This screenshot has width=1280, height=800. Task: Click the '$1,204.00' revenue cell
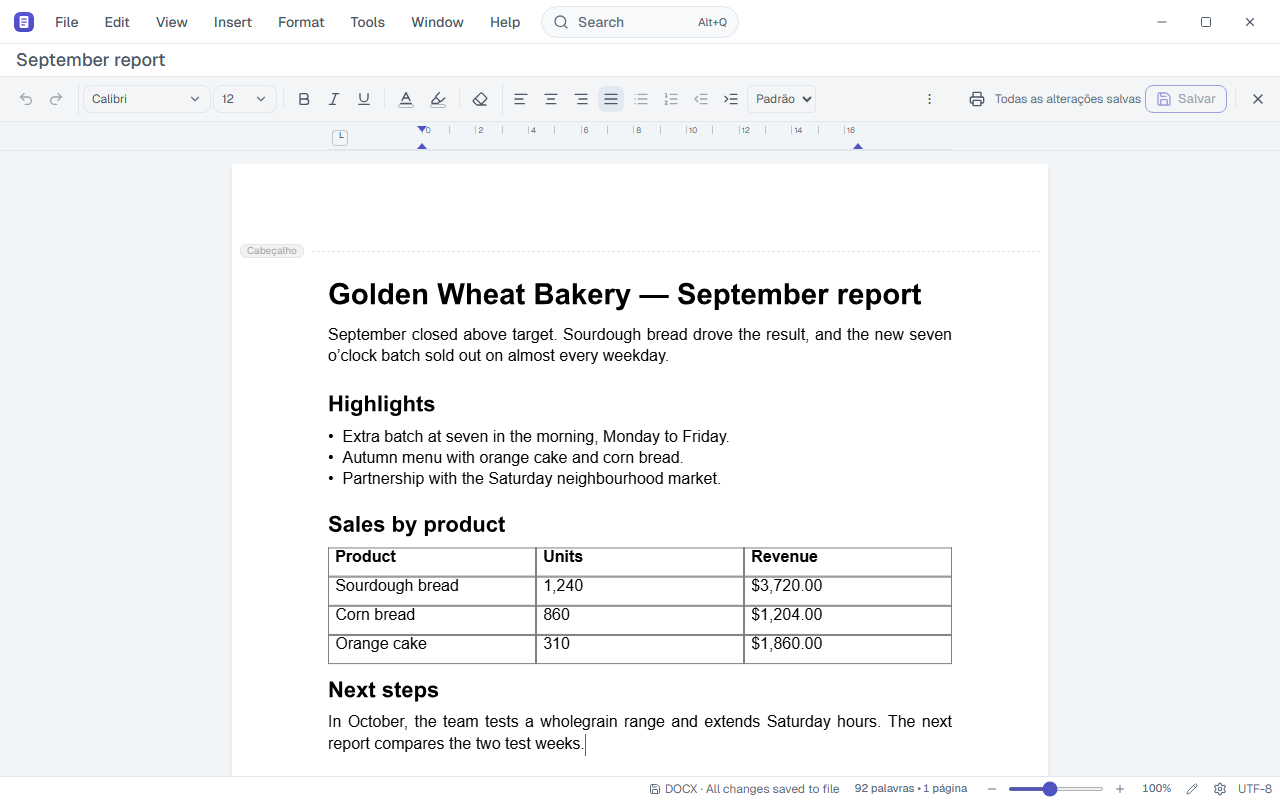tap(848, 619)
